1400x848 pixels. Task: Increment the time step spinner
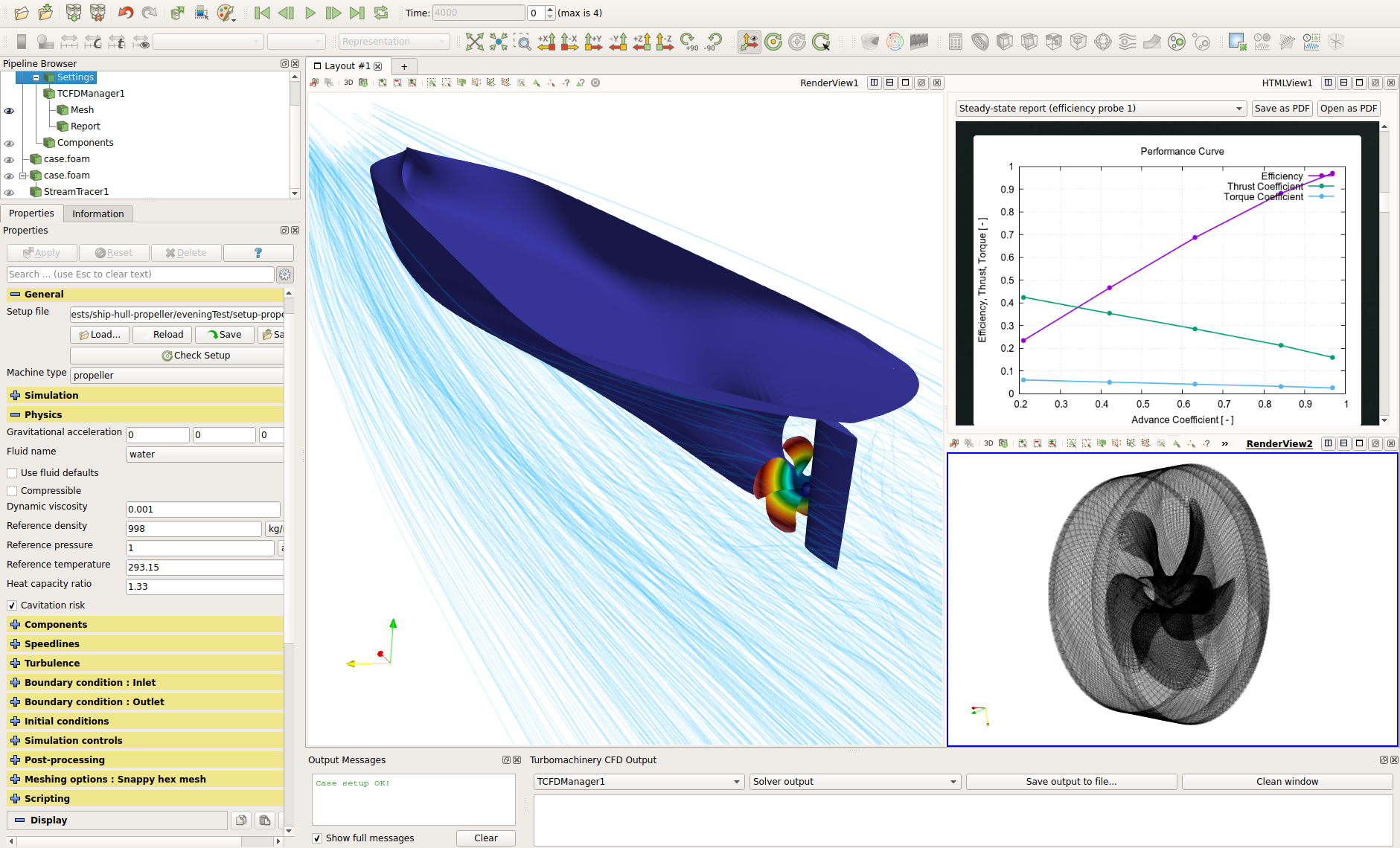click(x=550, y=9)
